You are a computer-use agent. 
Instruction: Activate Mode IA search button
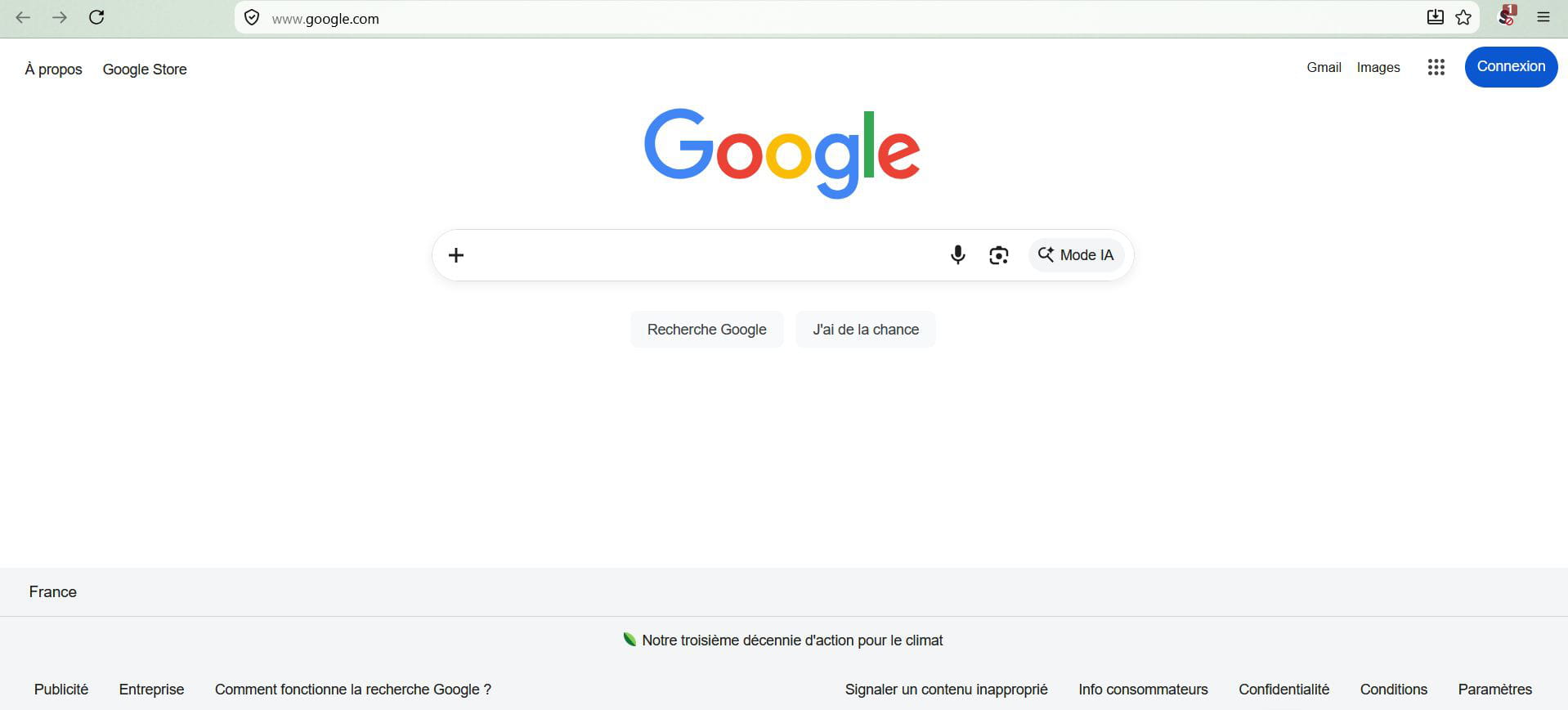click(1076, 255)
